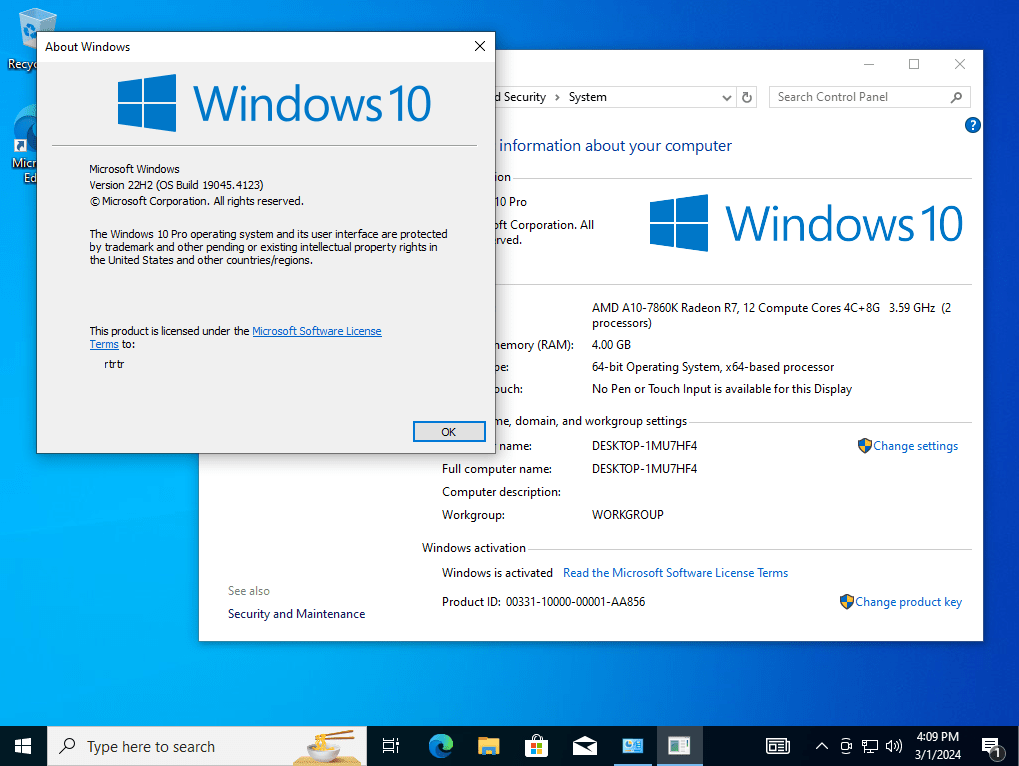This screenshot has height=766, width=1019.
Task: Click the Windows is activated text
Action: click(497, 572)
